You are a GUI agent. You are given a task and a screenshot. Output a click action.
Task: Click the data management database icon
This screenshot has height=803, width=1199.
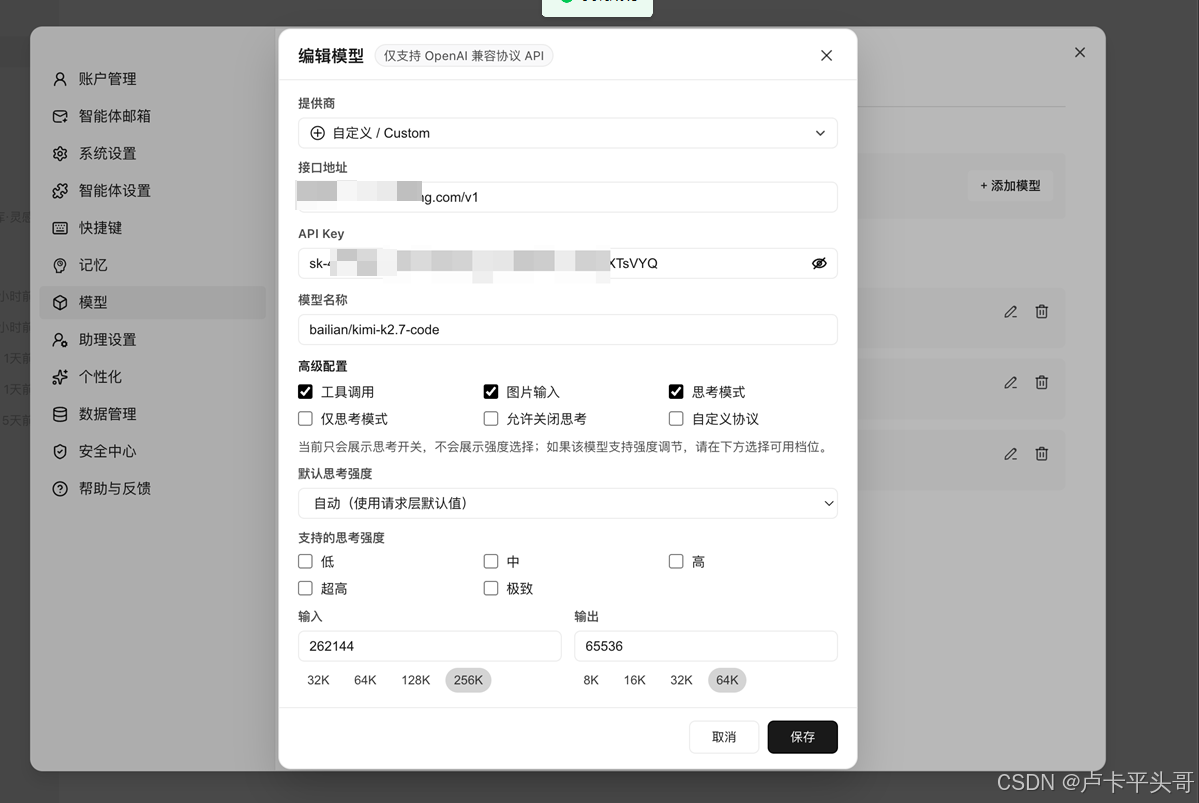(60, 415)
